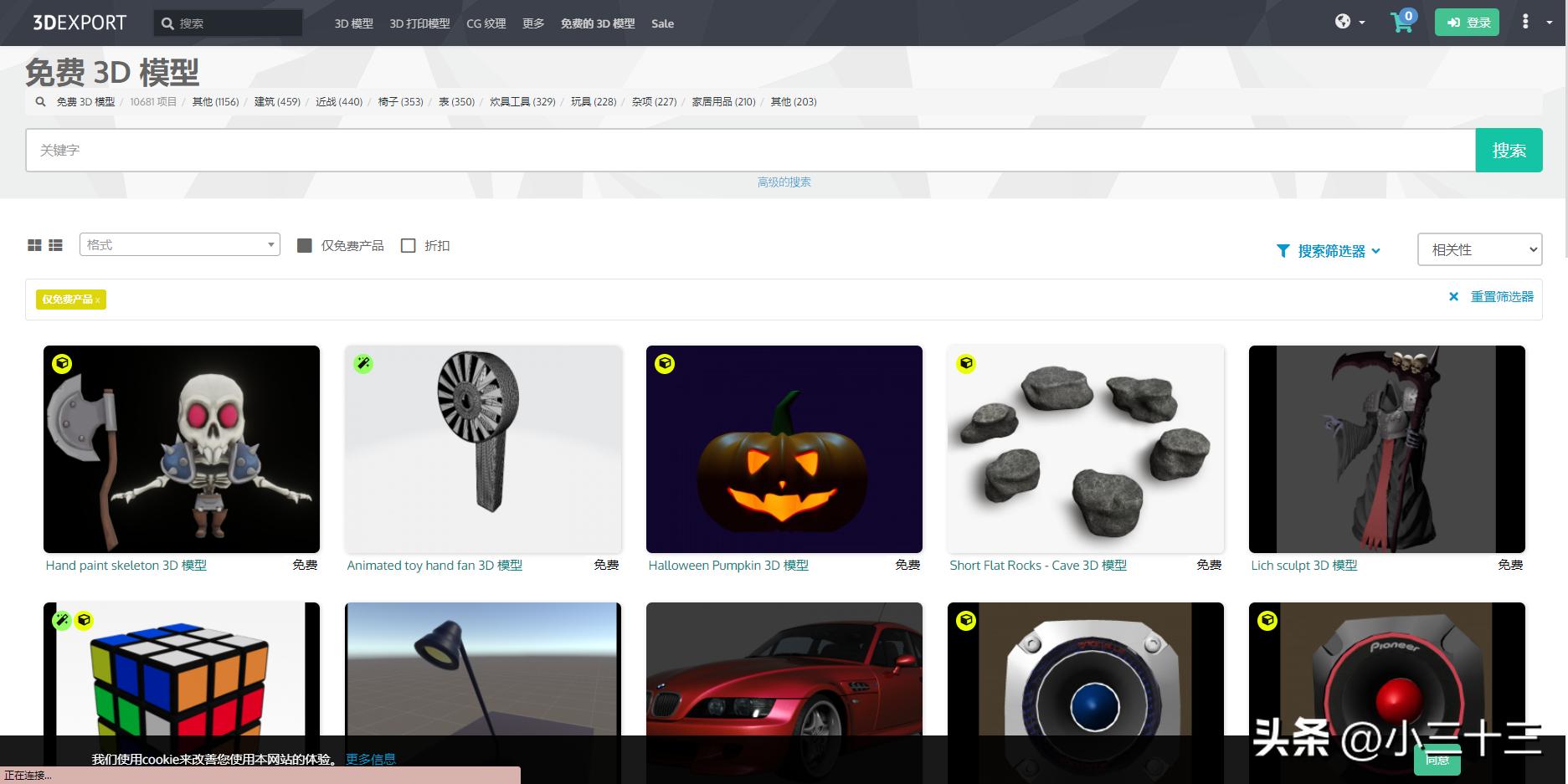The height and width of the screenshot is (784, 1568).
Task: Select the 玩具 (228) category link
Action: coord(594,101)
